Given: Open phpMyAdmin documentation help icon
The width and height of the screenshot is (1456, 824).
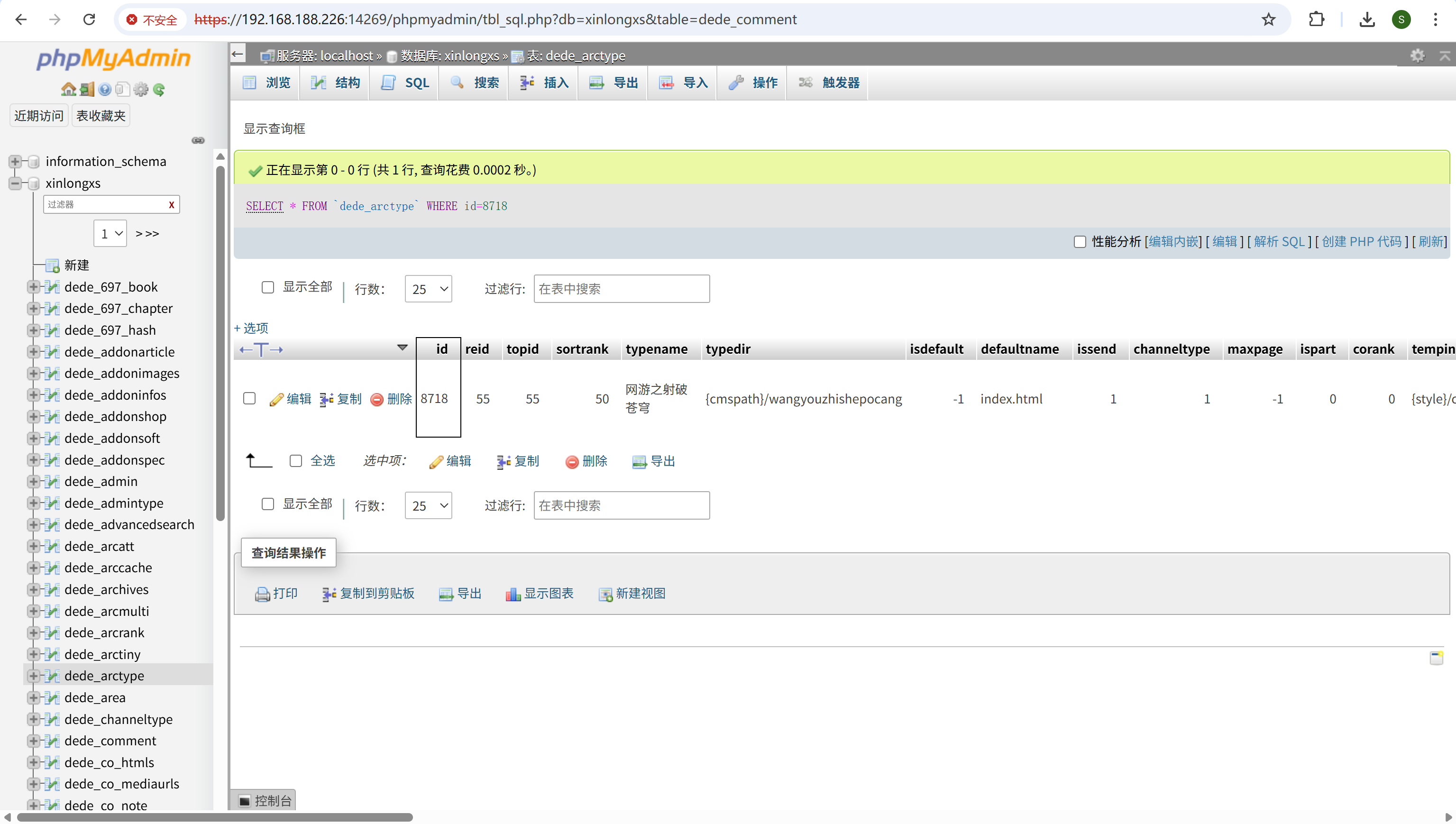Looking at the screenshot, I should [x=105, y=90].
